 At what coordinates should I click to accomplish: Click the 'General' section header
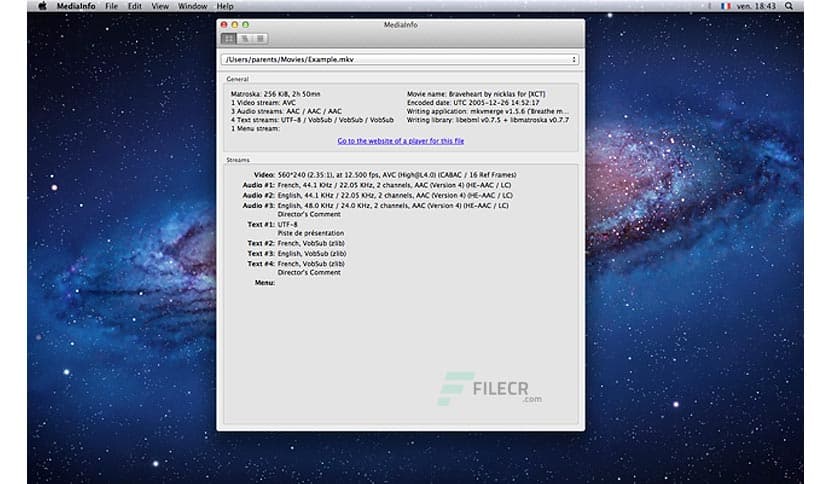click(x=237, y=79)
